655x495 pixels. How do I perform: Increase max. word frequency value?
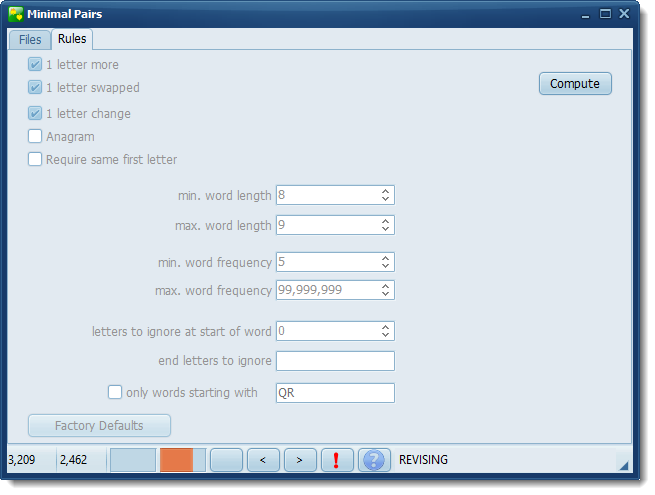[x=385, y=286]
